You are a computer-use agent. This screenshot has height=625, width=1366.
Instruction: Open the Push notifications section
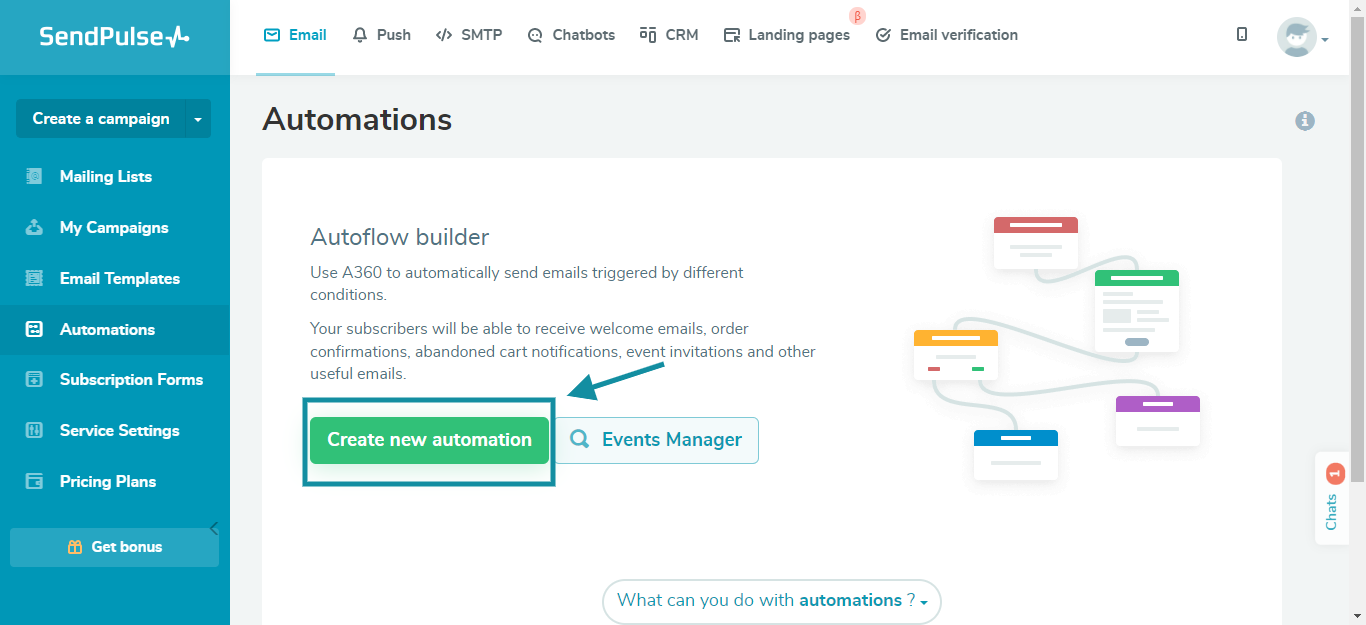pyautogui.click(x=381, y=34)
